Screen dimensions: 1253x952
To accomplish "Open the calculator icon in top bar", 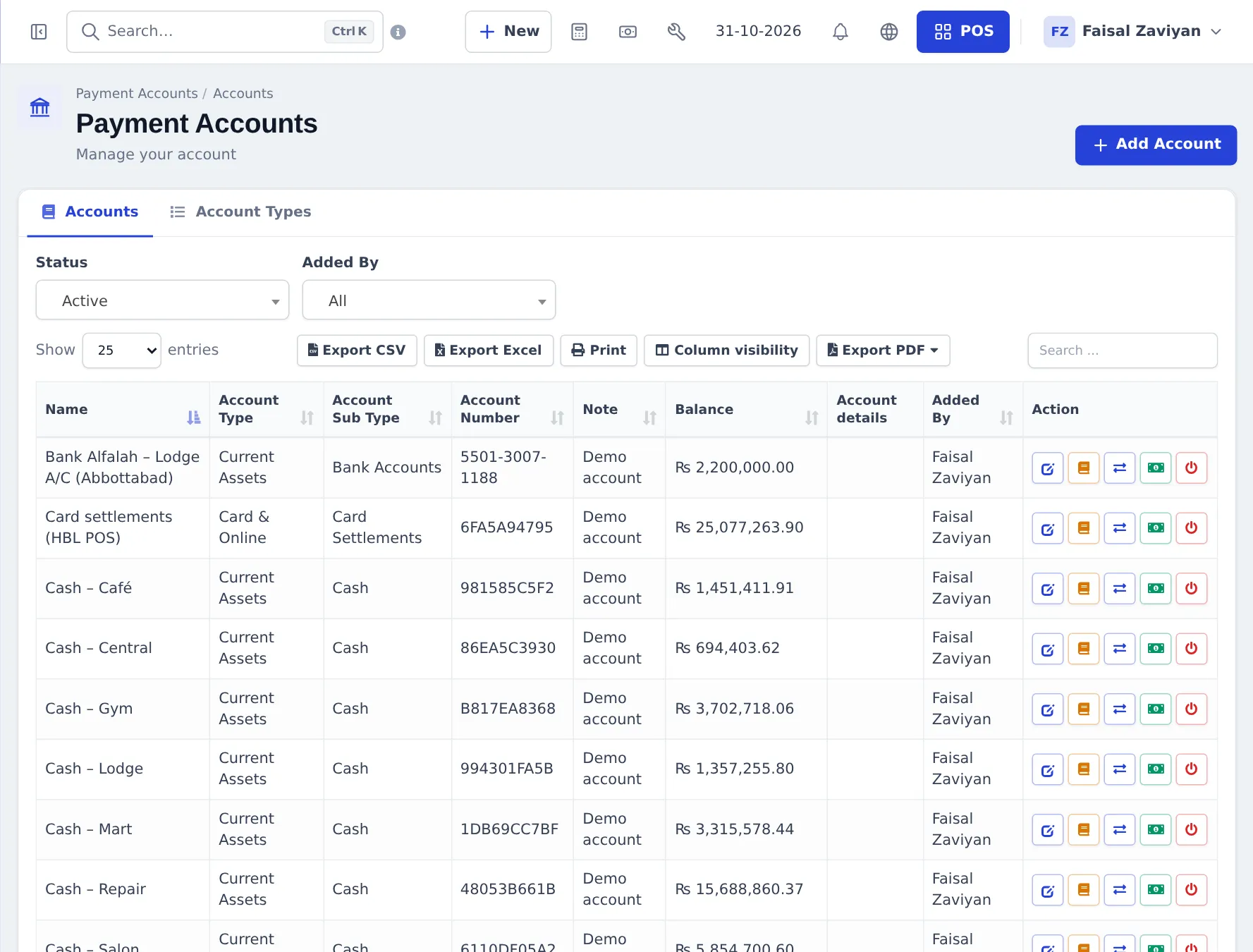I will pyautogui.click(x=579, y=32).
